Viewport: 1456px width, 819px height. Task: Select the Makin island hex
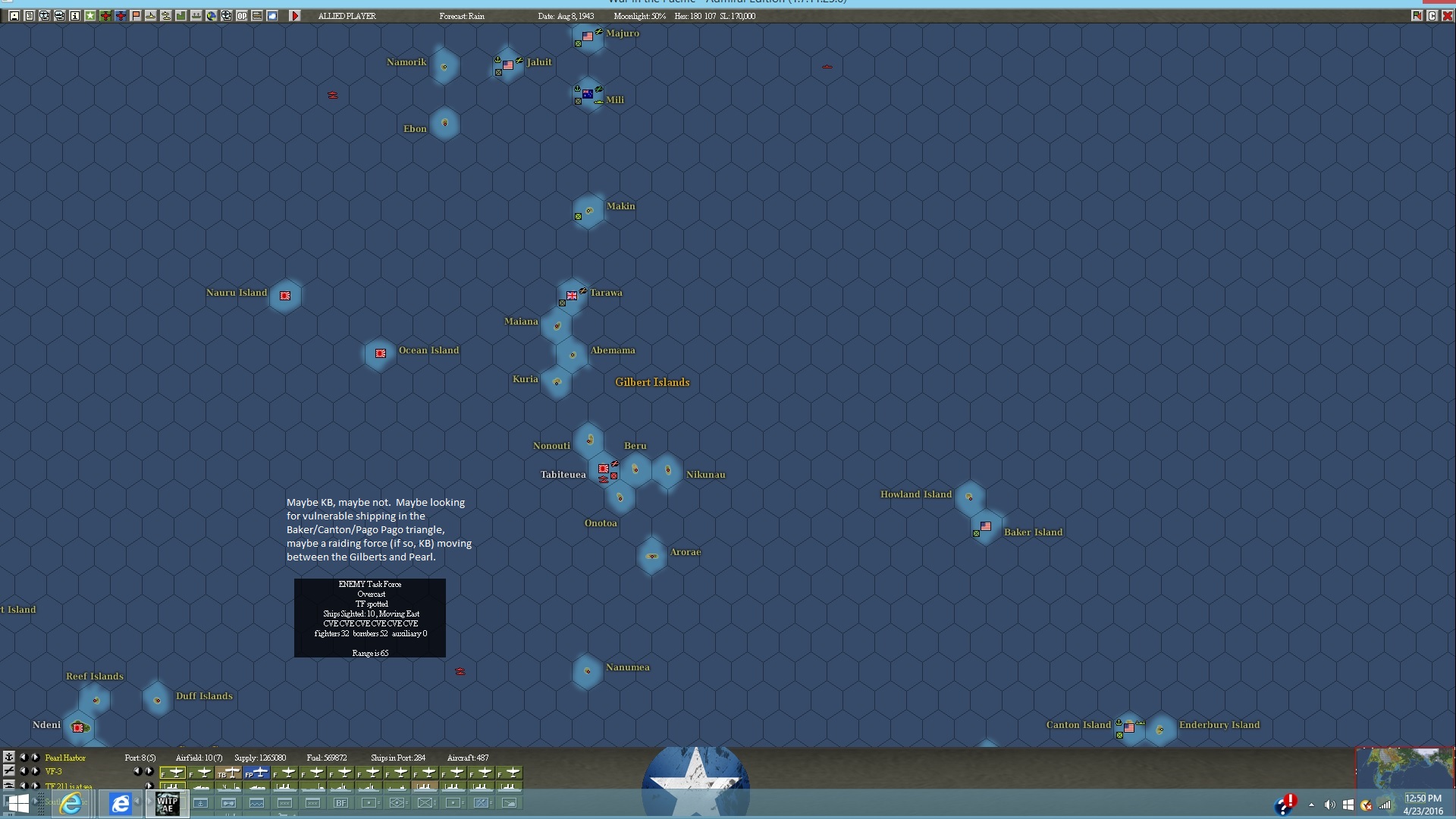(588, 211)
